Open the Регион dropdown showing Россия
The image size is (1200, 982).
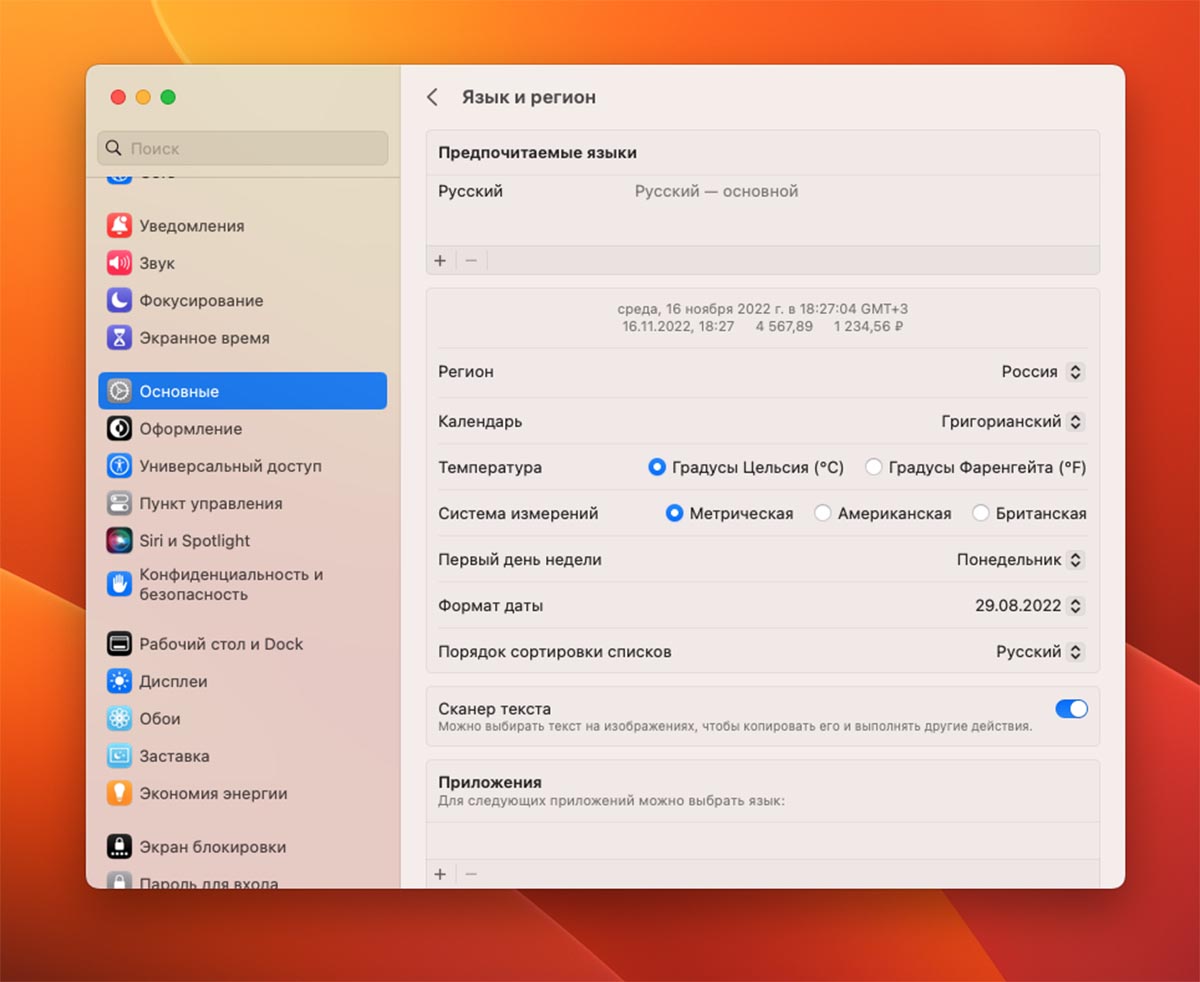1075,372
